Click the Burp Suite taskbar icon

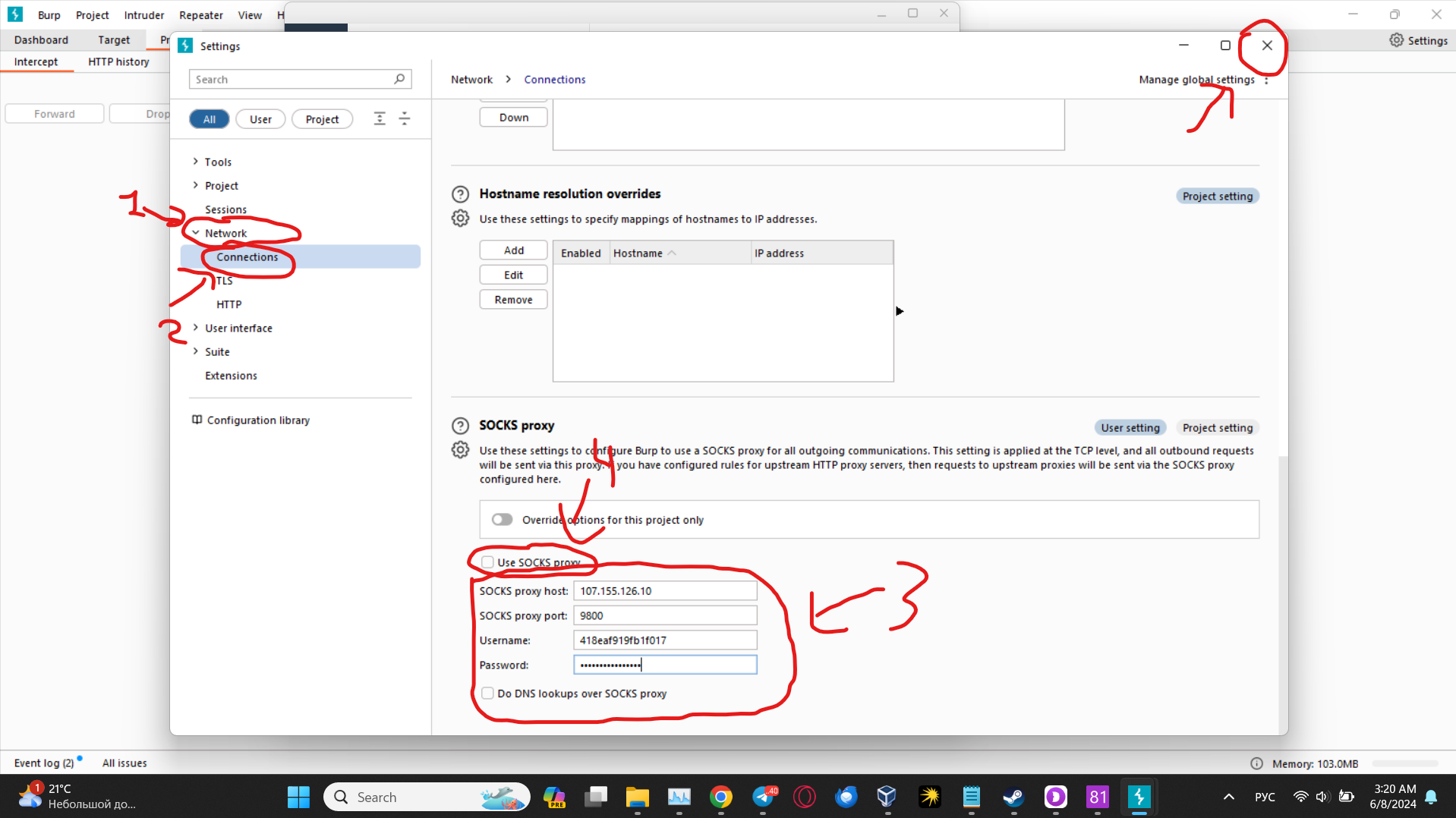[x=1139, y=797]
